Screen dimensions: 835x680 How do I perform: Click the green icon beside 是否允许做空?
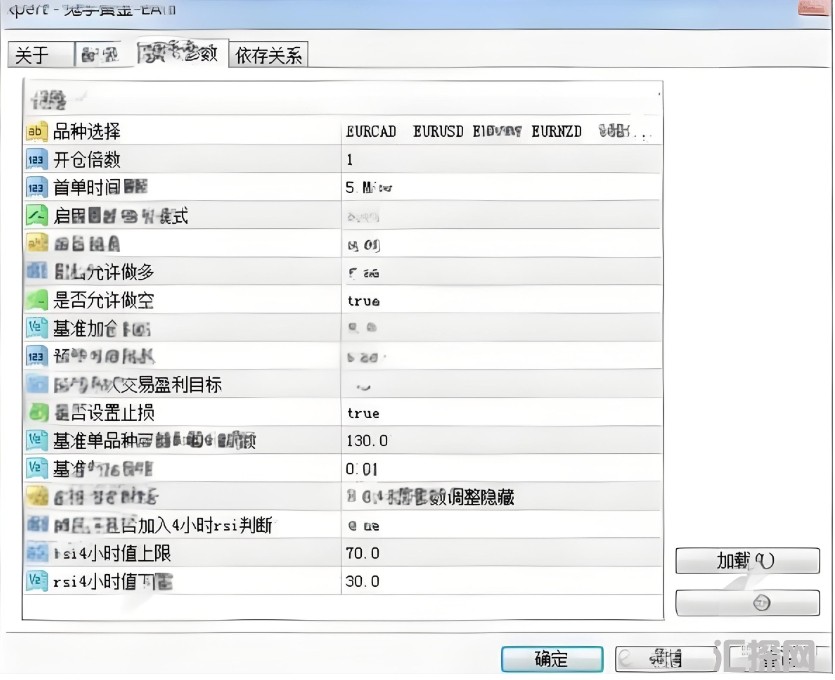36,300
